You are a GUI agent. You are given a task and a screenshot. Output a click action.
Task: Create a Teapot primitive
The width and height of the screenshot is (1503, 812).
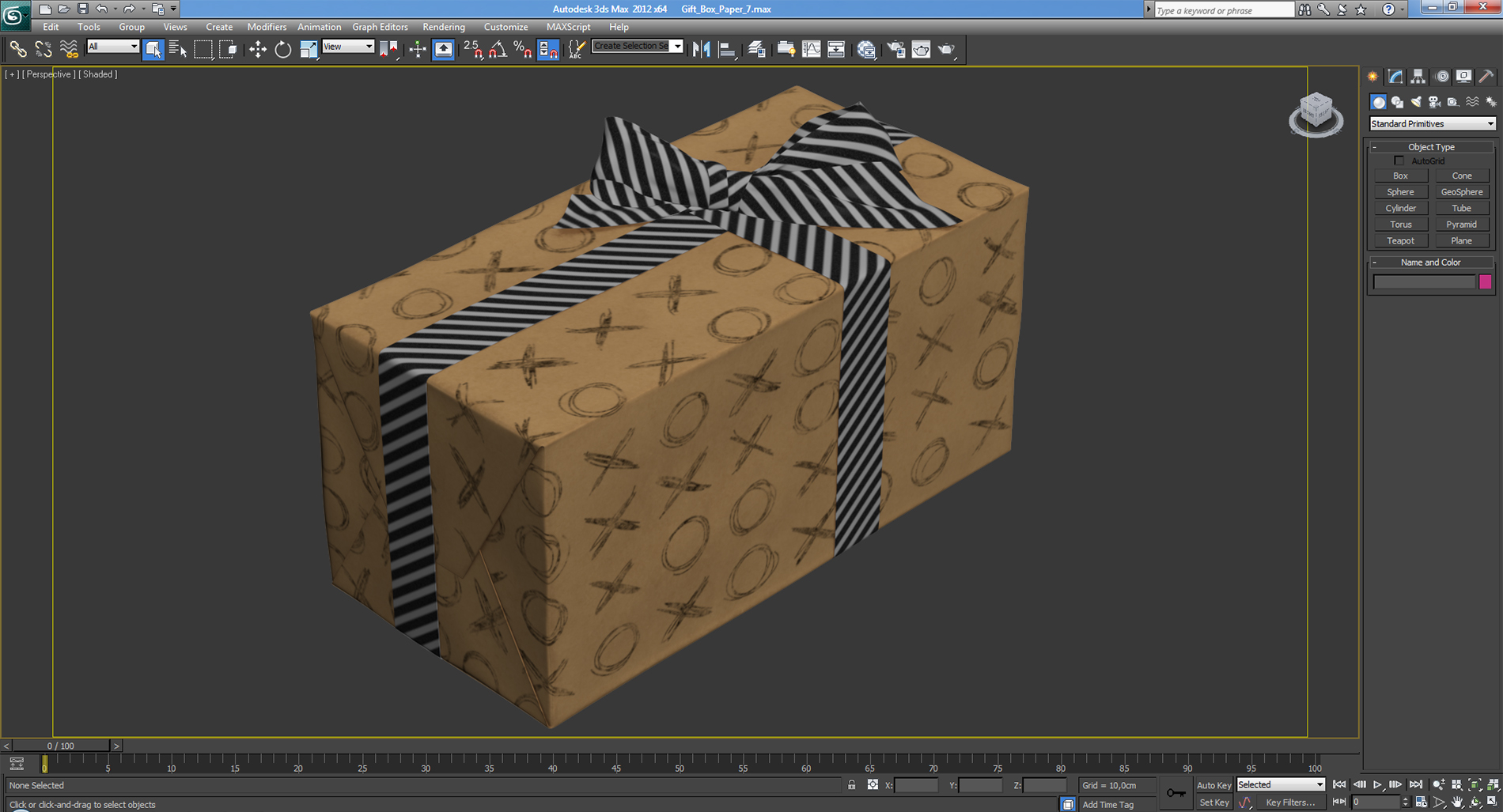(x=1400, y=240)
